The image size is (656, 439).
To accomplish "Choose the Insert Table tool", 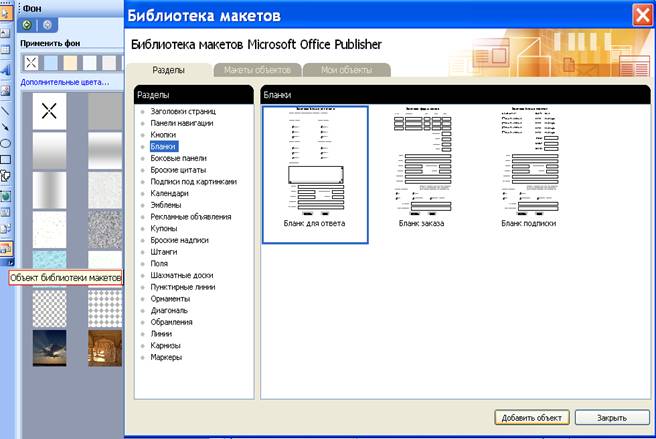I will coord(5,50).
